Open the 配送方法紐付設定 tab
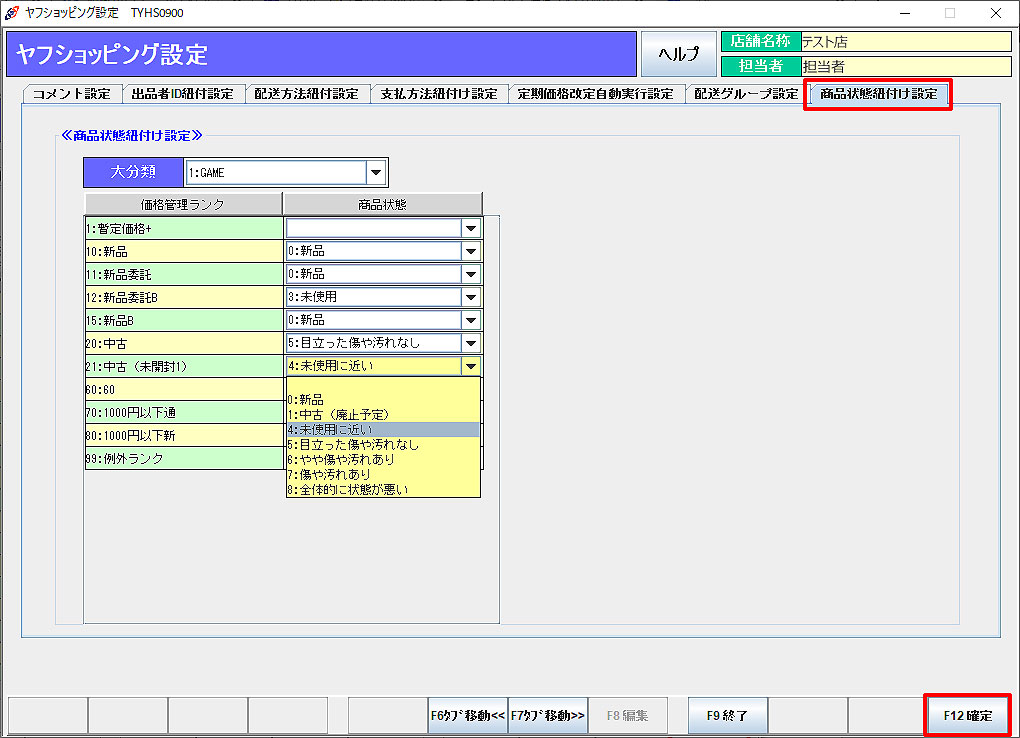Viewport: 1020px width, 738px height. [306, 94]
